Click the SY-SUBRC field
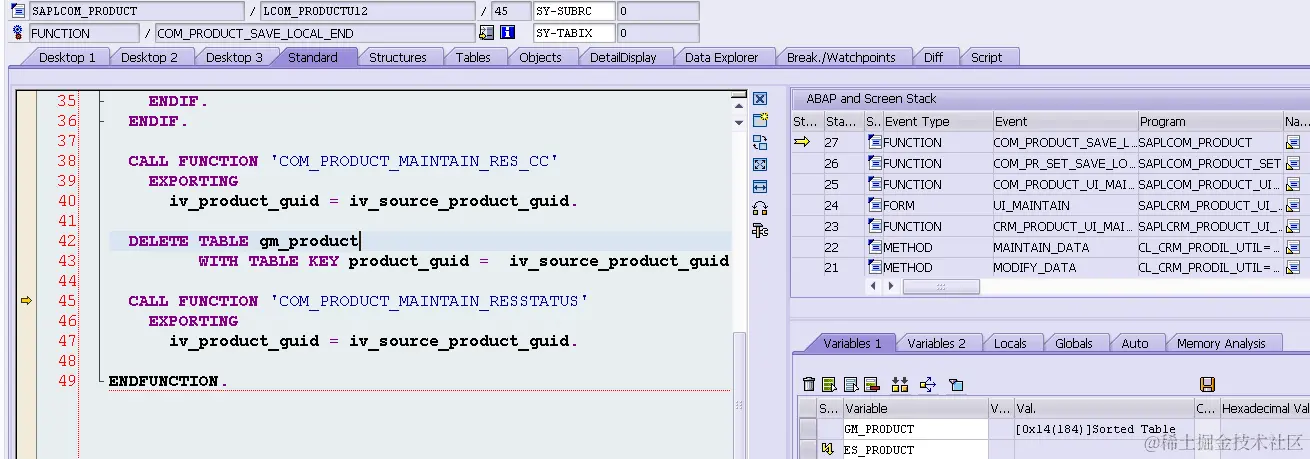The width and height of the screenshot is (1310, 459). point(575,12)
